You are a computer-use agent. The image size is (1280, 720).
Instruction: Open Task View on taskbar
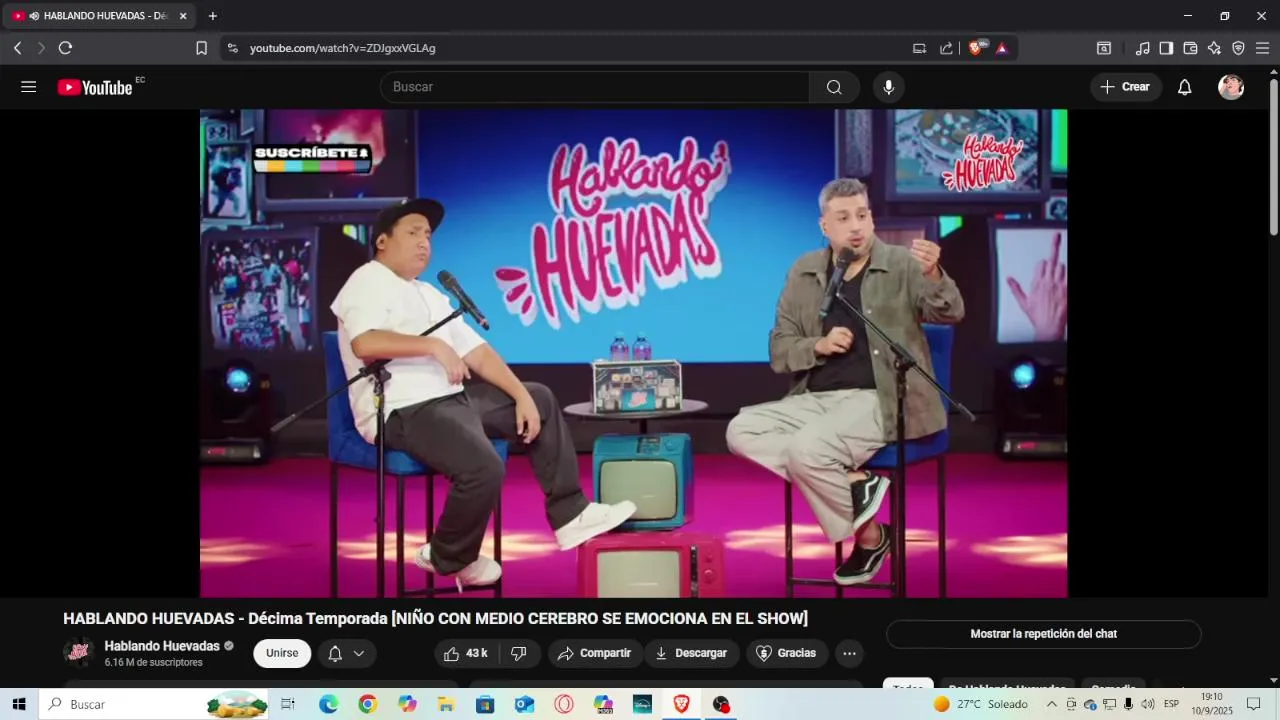pos(288,704)
